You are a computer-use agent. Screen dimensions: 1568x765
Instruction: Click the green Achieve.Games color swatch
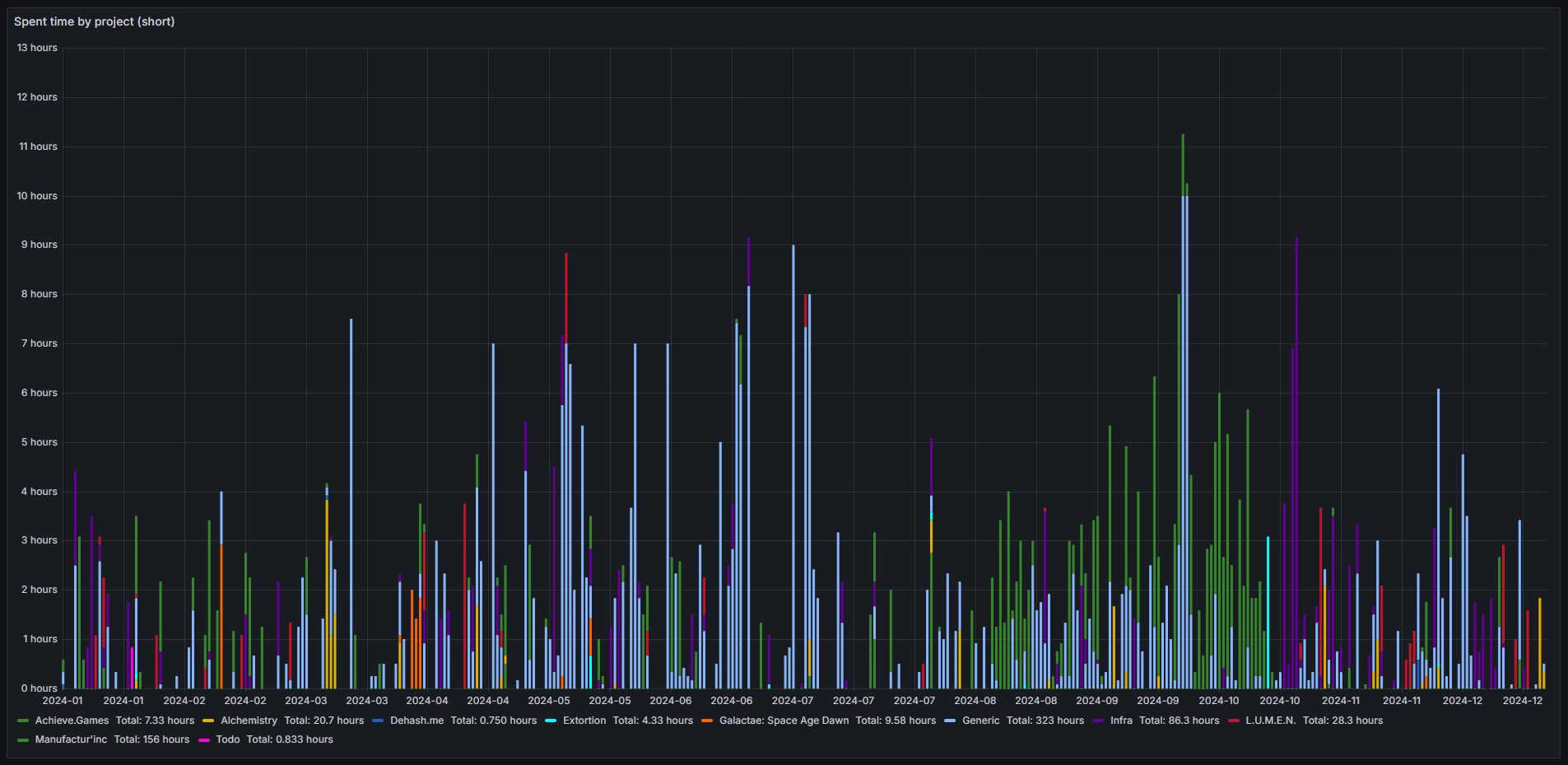click(23, 721)
